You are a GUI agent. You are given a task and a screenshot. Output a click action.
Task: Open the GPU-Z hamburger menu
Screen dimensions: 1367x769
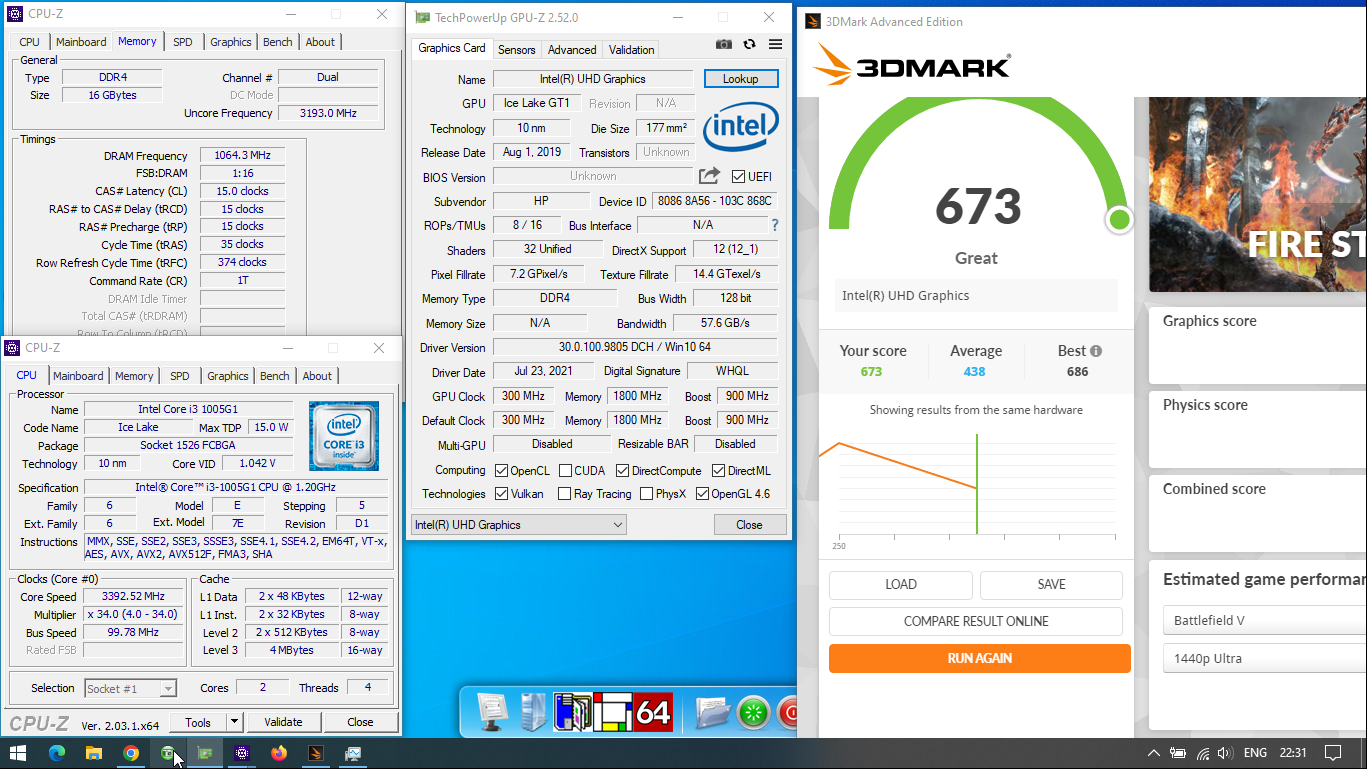pos(775,44)
